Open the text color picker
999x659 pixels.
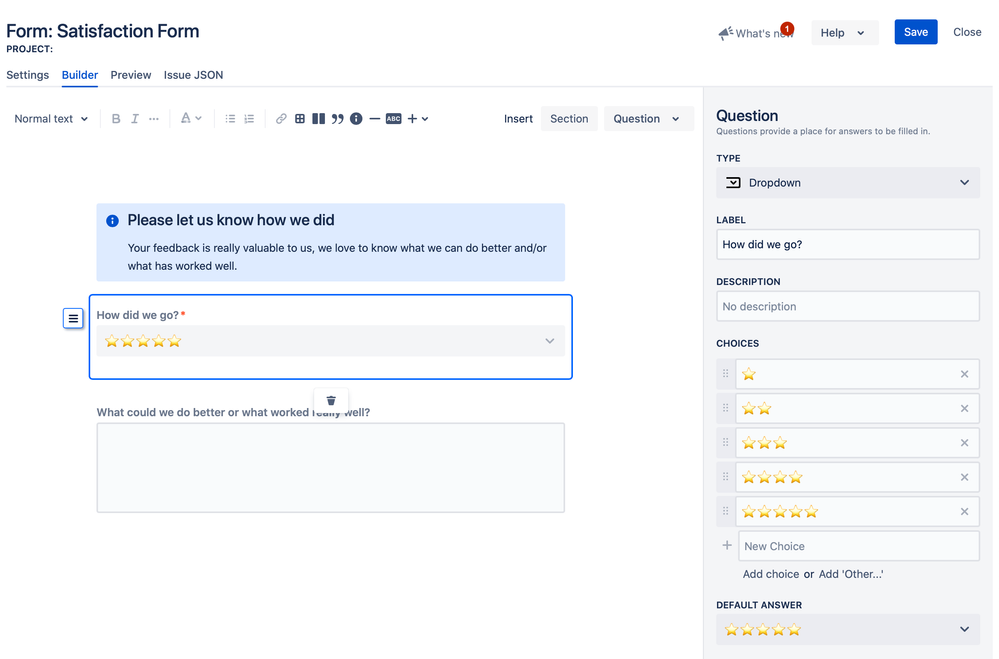pyautogui.click(x=190, y=118)
